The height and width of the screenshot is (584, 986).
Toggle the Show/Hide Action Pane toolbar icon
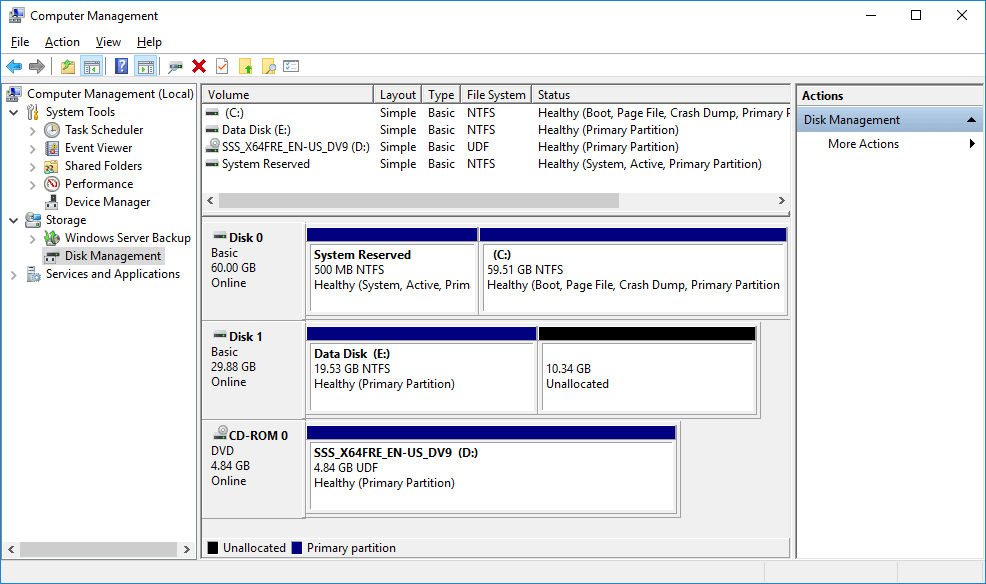click(x=146, y=66)
